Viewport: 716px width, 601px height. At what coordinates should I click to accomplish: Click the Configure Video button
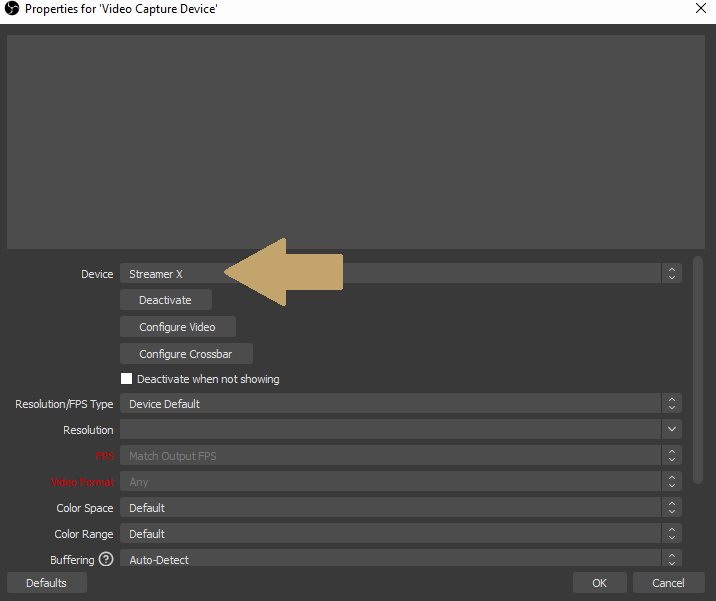(178, 327)
